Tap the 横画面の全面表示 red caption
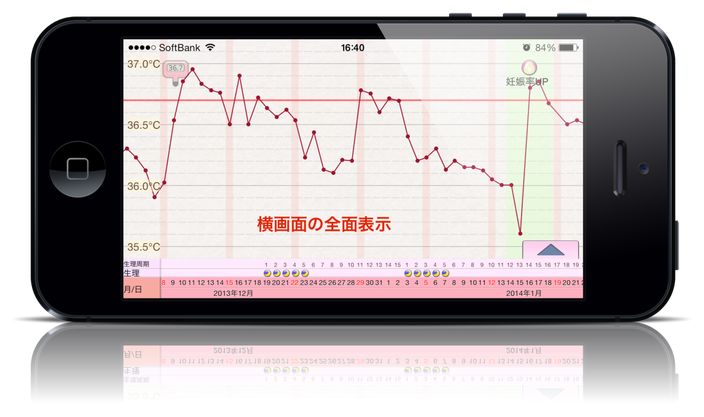704x417 pixels. point(324,224)
